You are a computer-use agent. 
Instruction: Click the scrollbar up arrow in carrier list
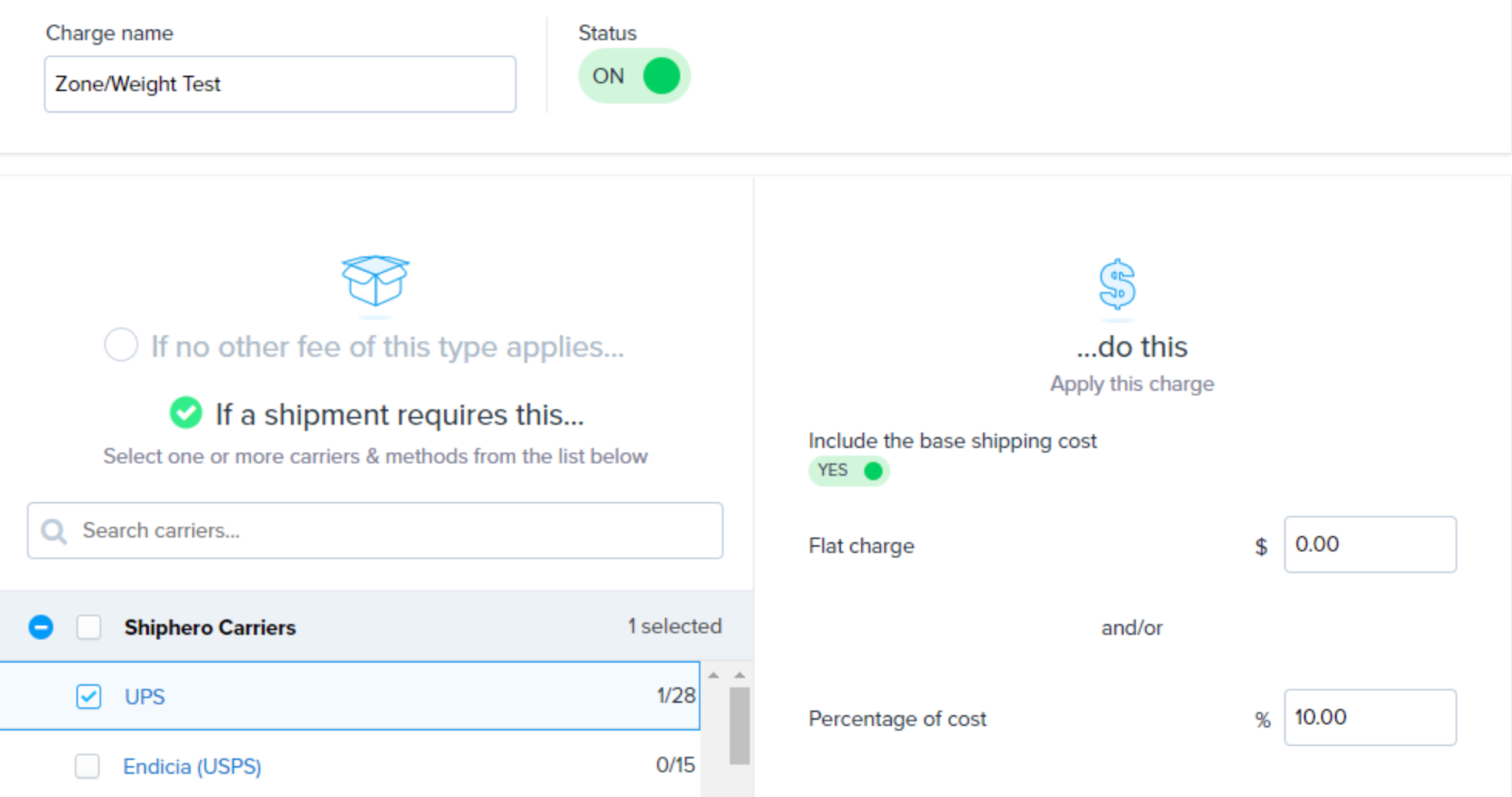740,676
